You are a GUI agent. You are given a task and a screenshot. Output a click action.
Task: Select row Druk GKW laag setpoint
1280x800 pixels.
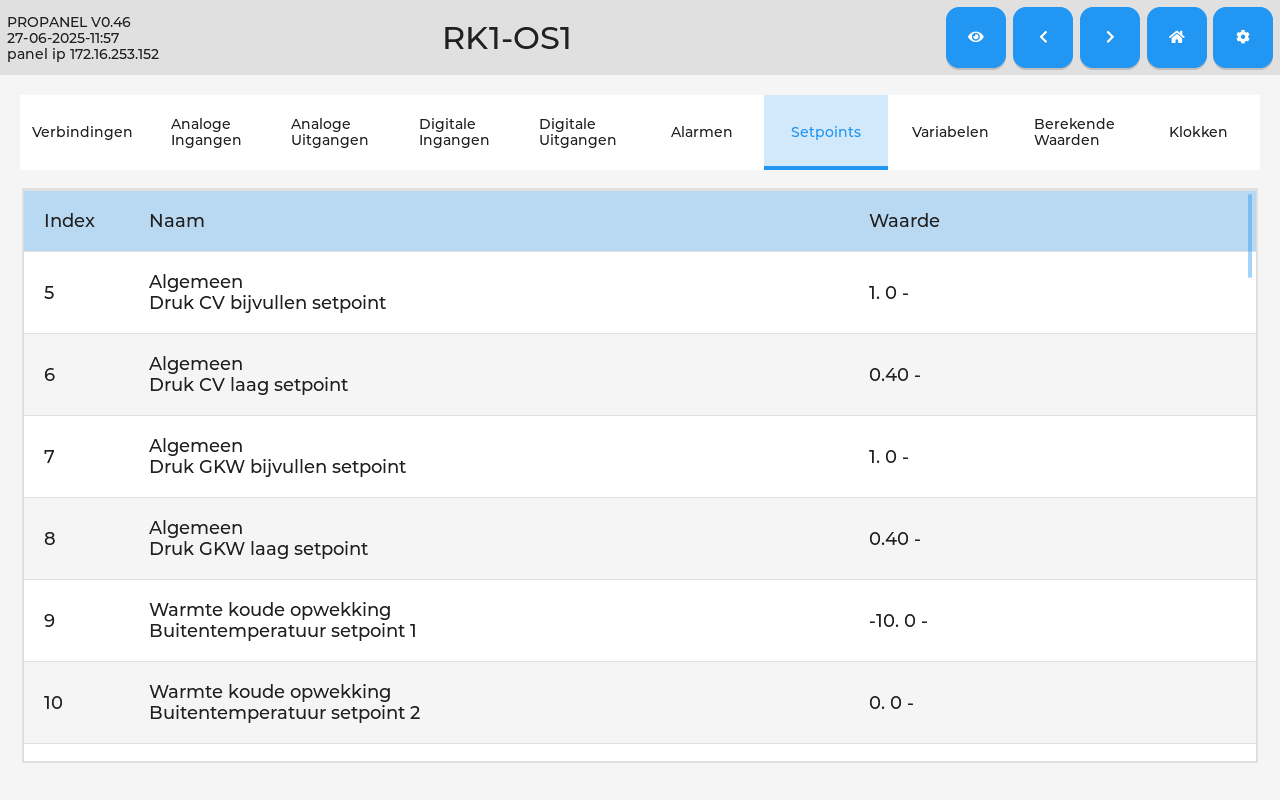click(640, 539)
